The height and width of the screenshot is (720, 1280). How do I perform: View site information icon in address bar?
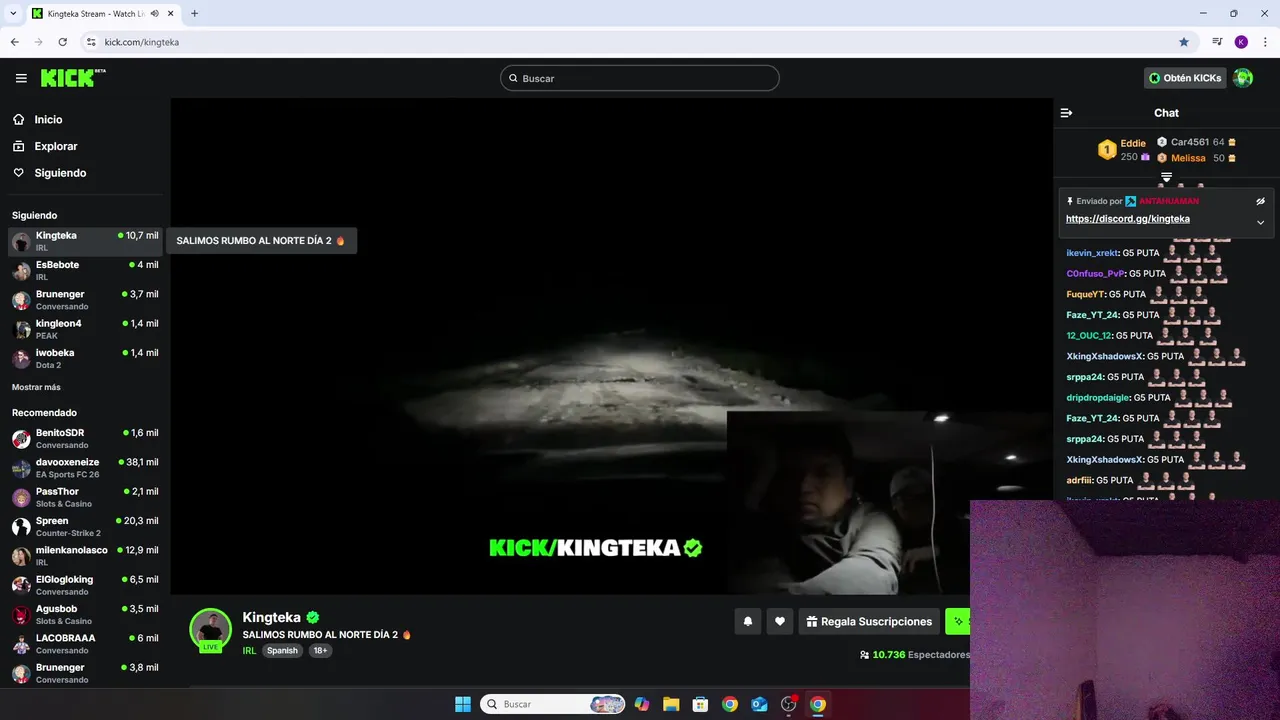(x=91, y=42)
